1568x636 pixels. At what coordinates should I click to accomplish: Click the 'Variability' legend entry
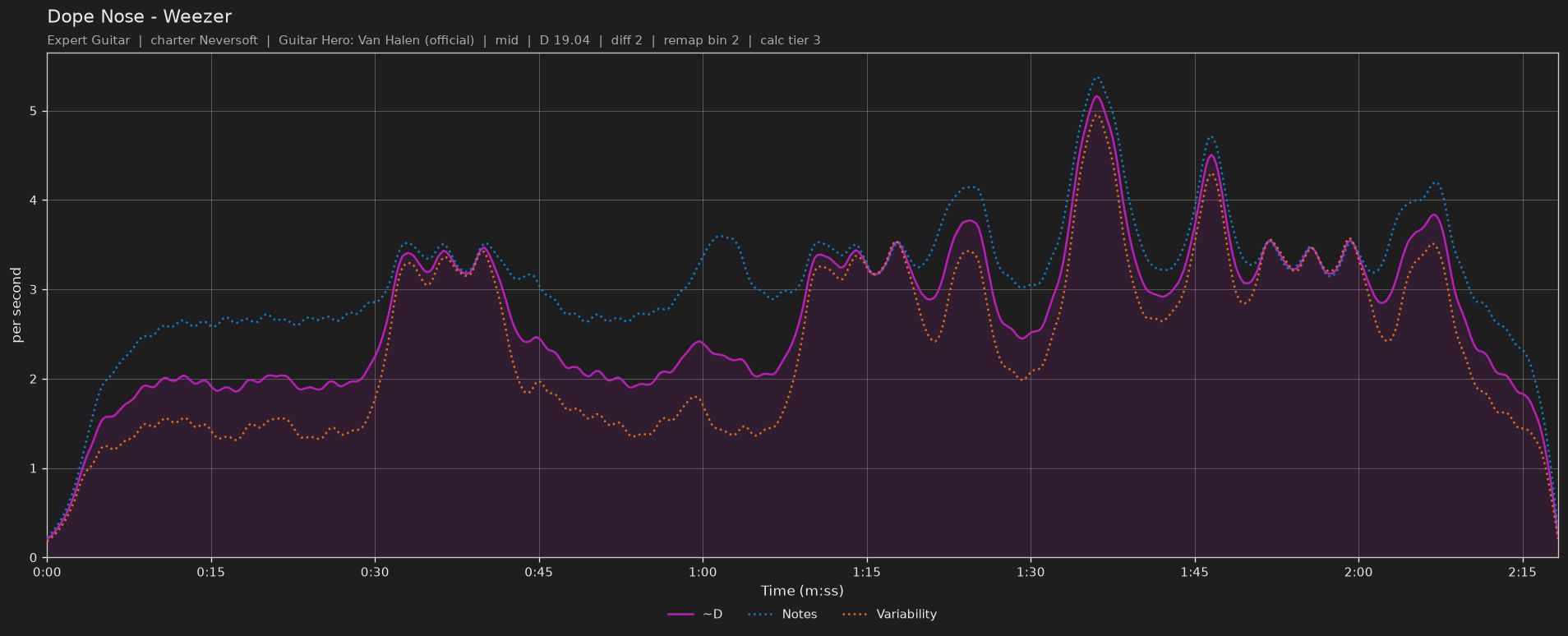tap(890, 614)
